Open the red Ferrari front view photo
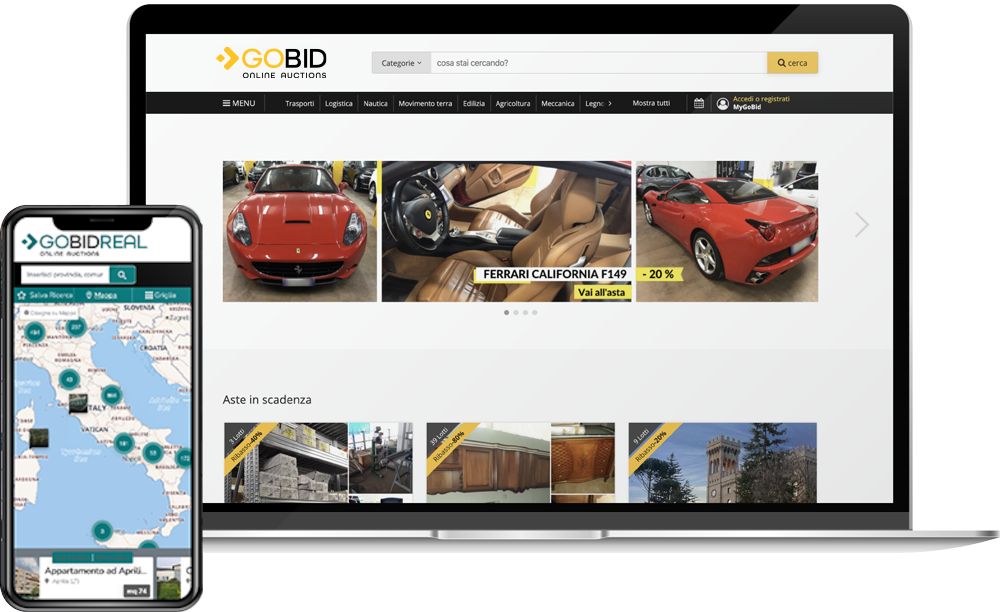The width and height of the screenshot is (1000, 612). (300, 231)
